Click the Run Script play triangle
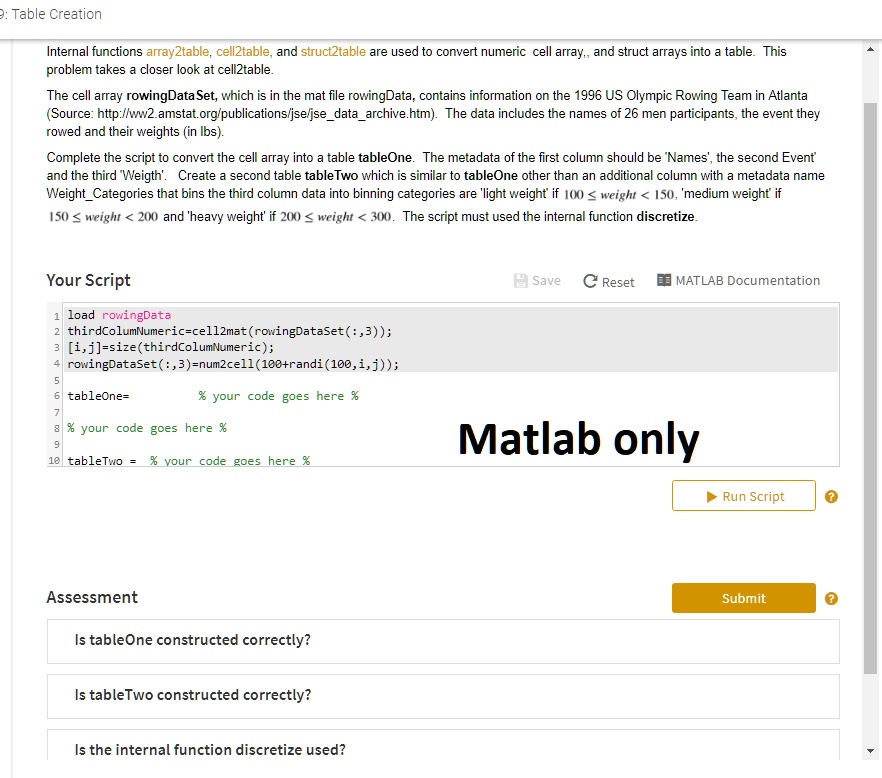882x778 pixels. [712, 496]
